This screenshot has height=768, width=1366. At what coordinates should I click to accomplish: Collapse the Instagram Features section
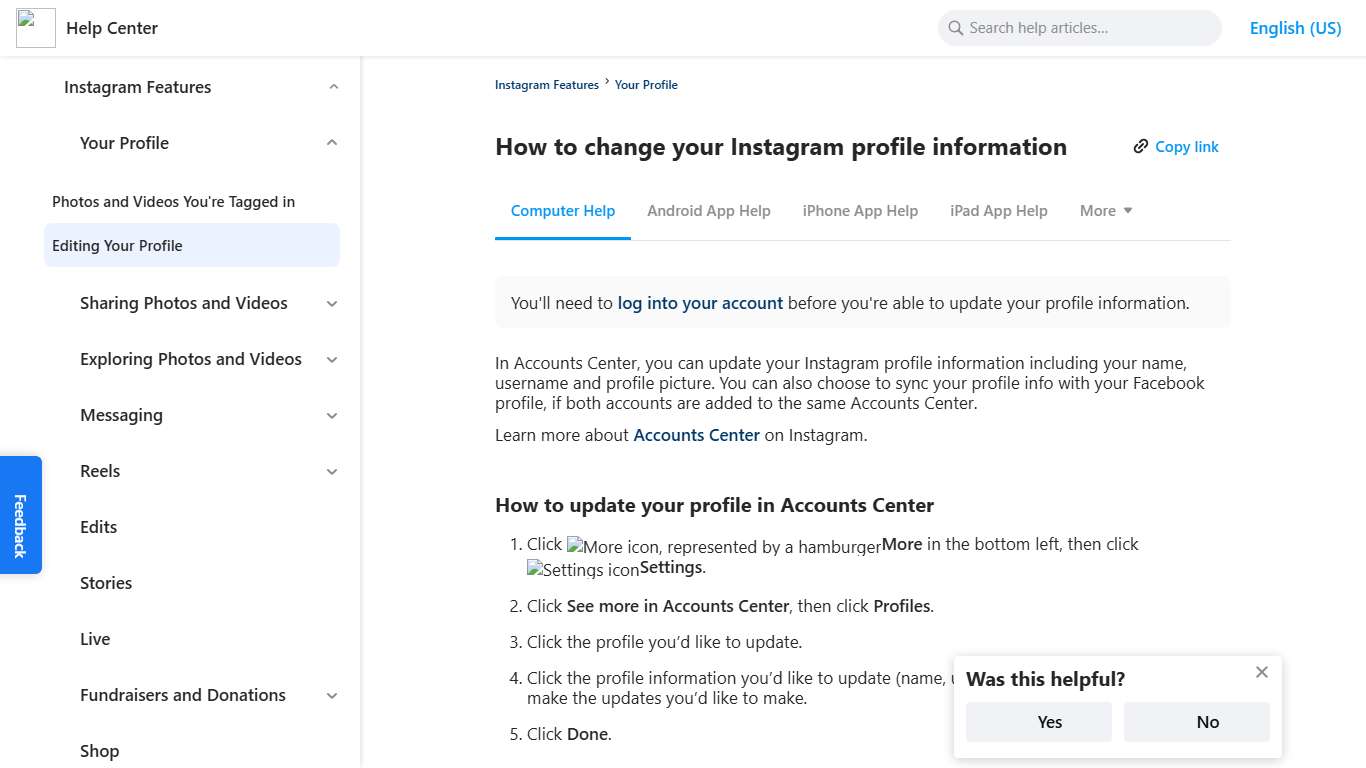333,87
